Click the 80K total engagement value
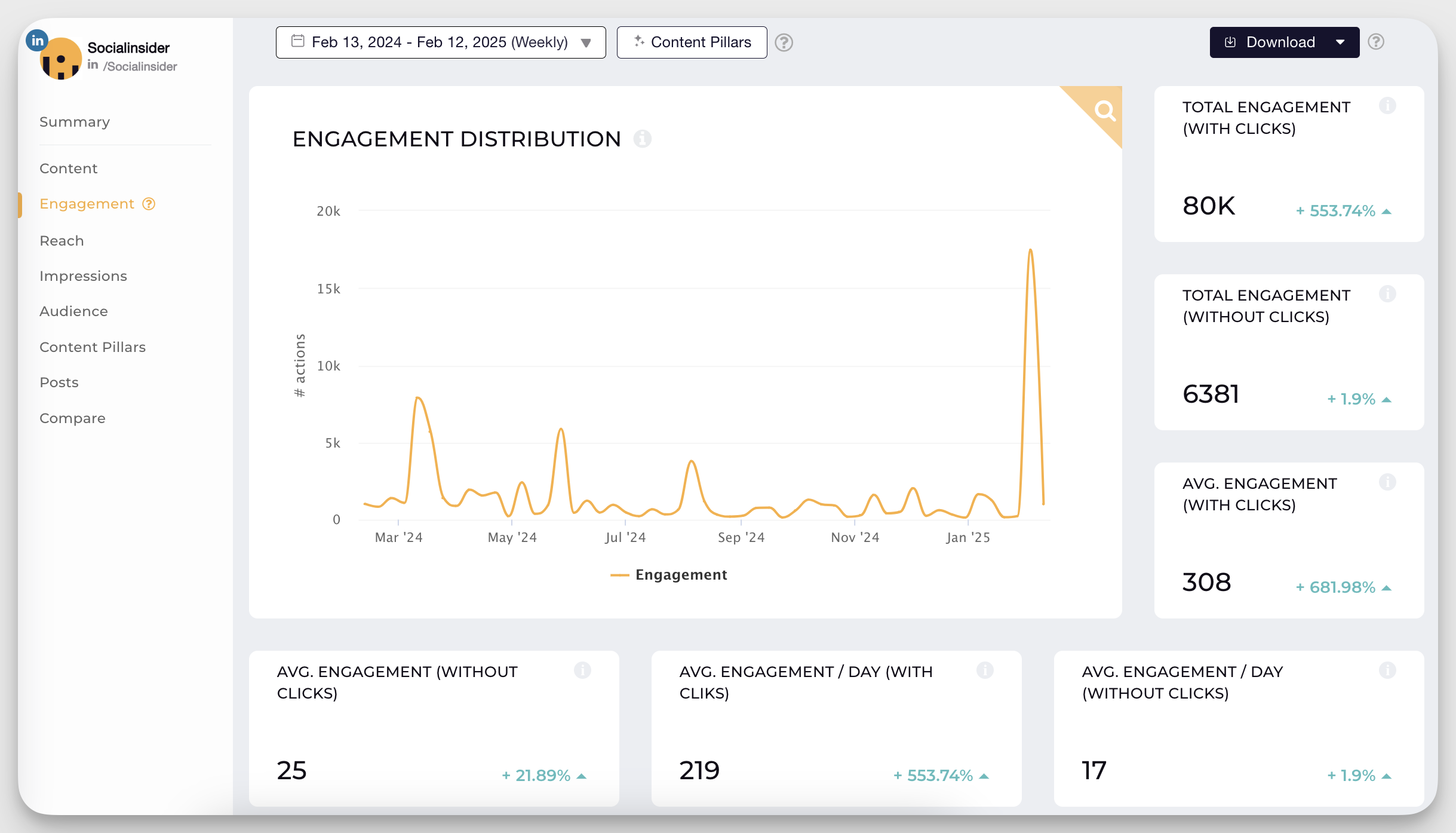The height and width of the screenshot is (833, 1456). point(1209,206)
